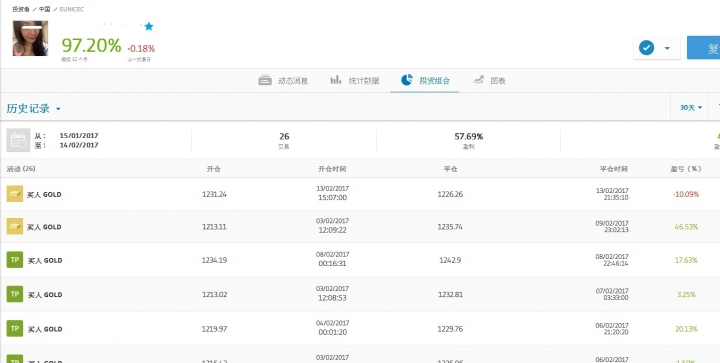The image size is (720, 363).
Task: Select close price 1226.26
Action: (x=450, y=194)
